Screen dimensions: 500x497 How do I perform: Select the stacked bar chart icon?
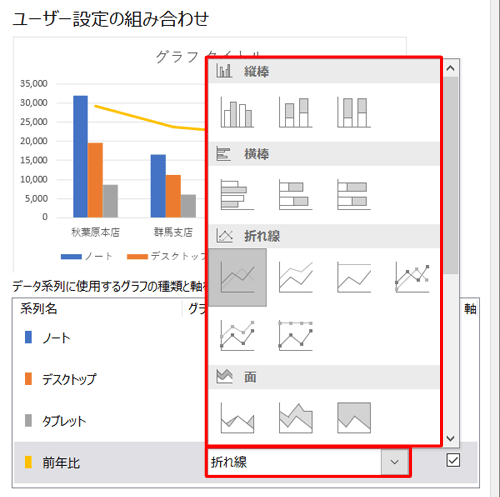296,195
